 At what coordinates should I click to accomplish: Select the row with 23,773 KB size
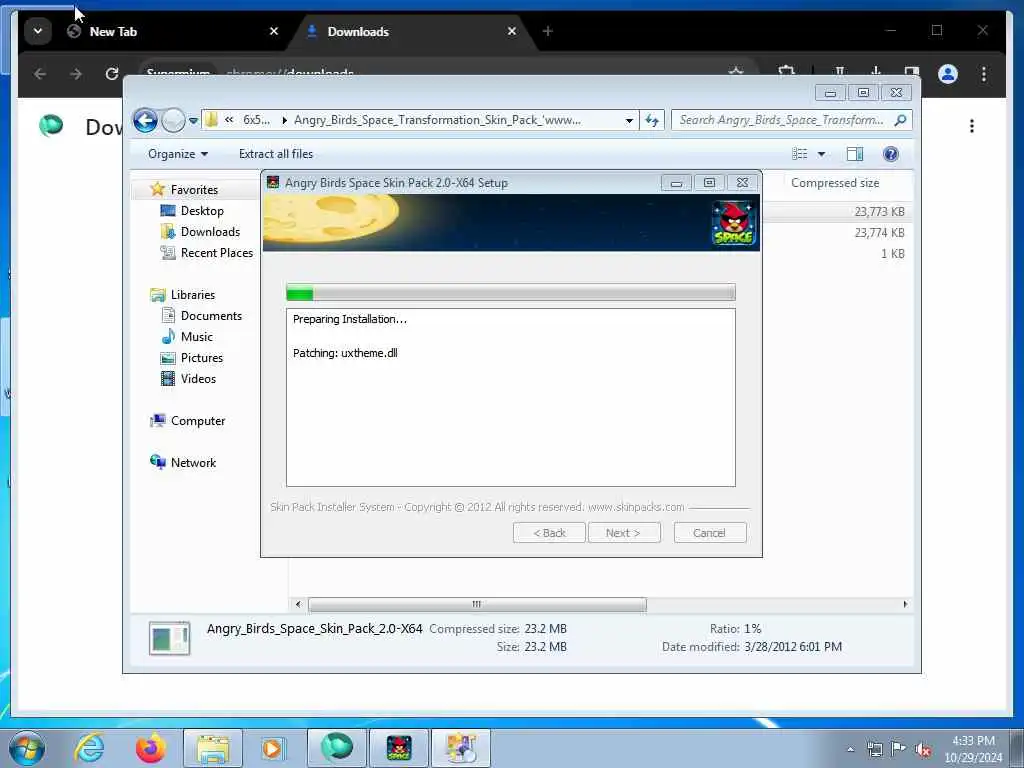837,212
